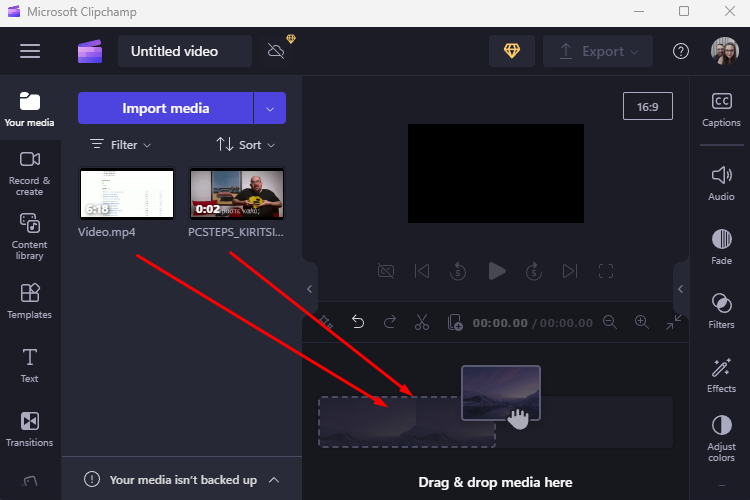Play the video preview
This screenshot has height=500, width=750.
pos(496,271)
